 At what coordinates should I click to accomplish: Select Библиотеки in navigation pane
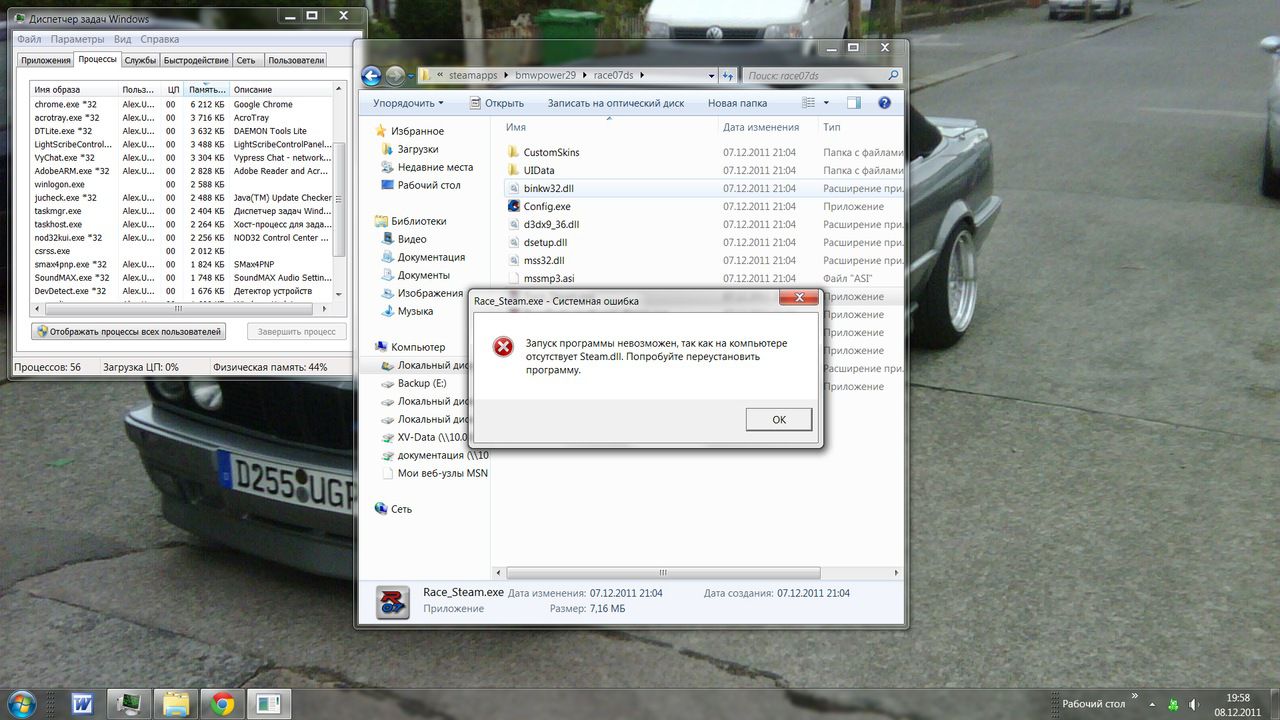click(x=419, y=221)
